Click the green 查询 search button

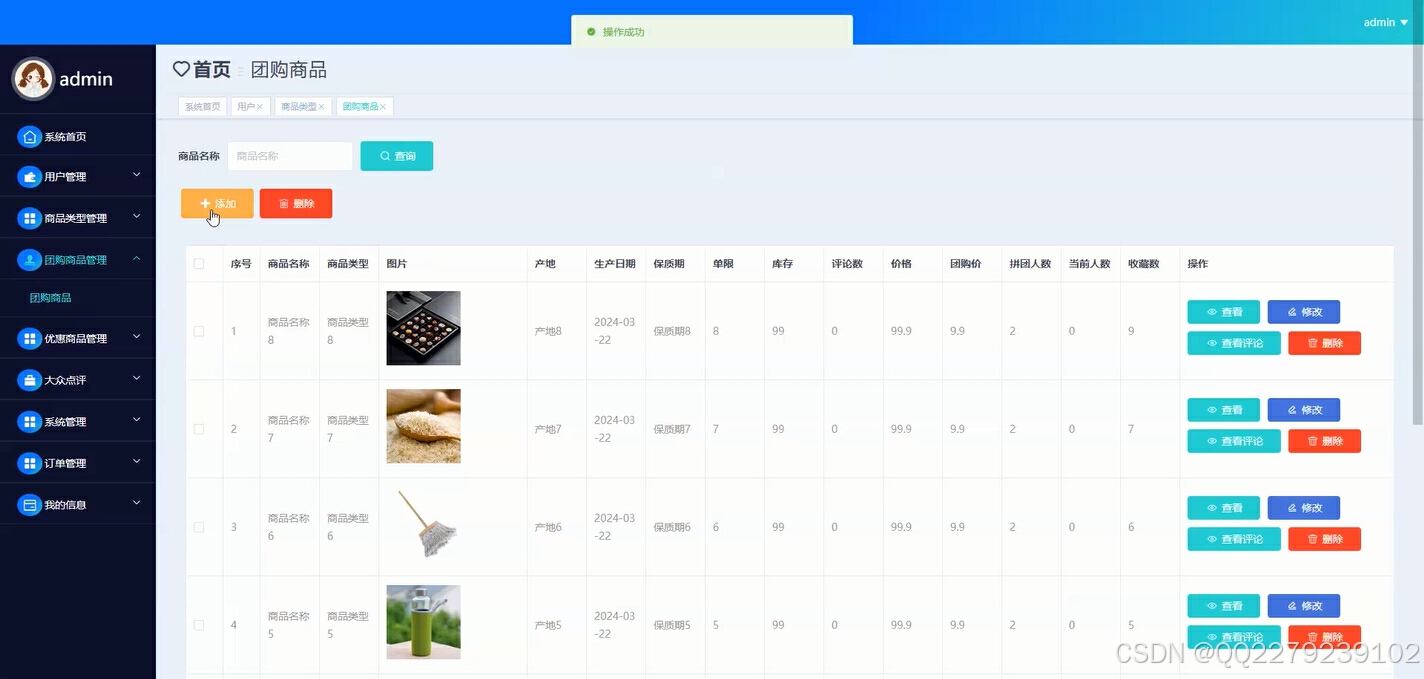(x=396, y=156)
